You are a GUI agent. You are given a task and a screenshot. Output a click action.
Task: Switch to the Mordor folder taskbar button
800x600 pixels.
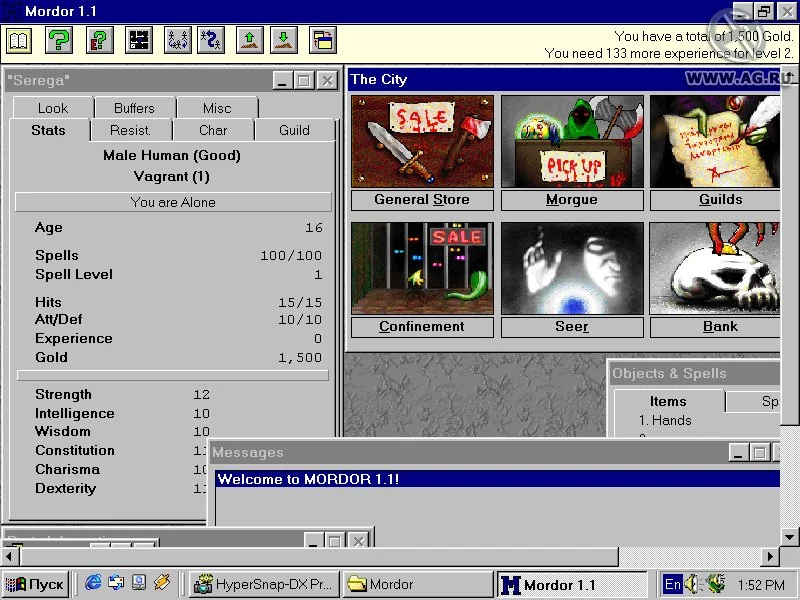(417, 584)
